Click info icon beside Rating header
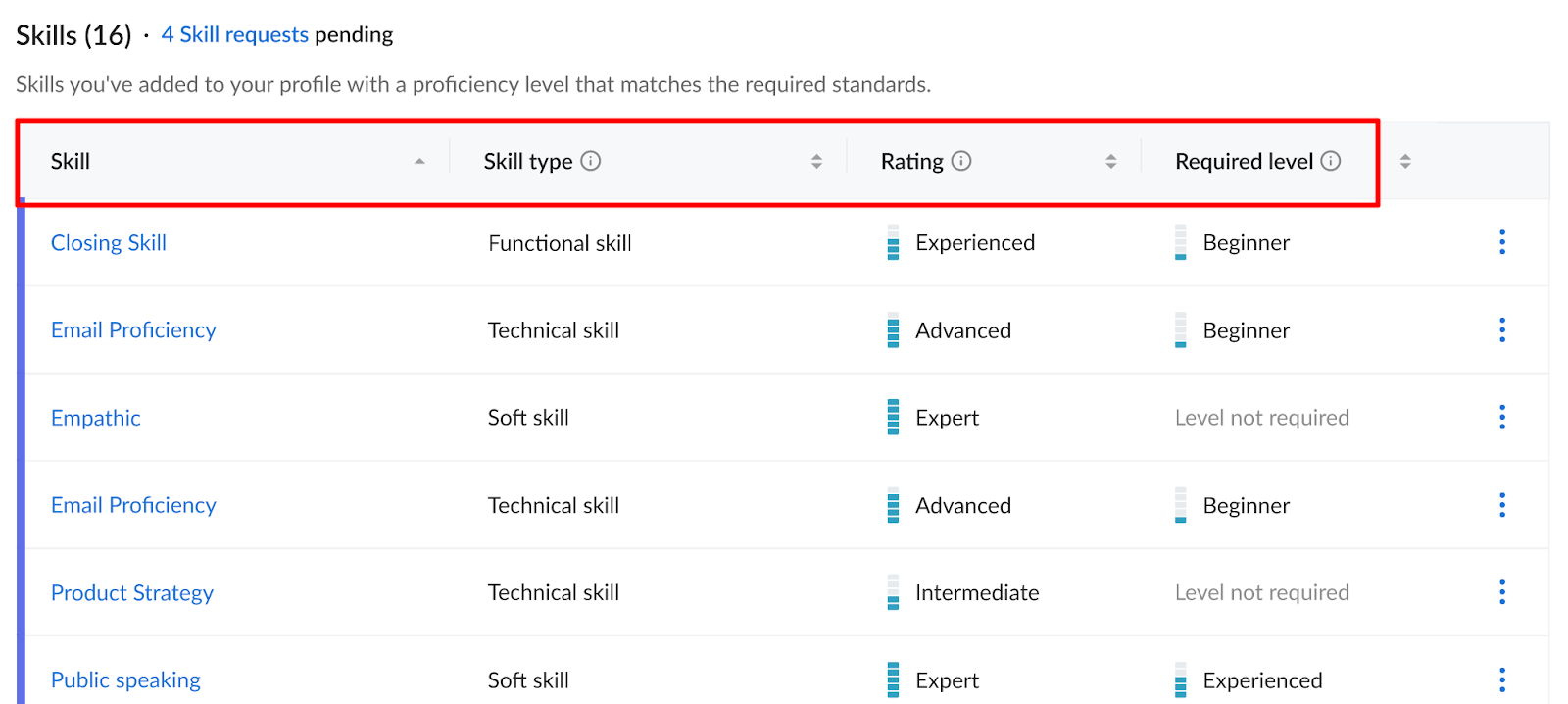 pos(961,161)
